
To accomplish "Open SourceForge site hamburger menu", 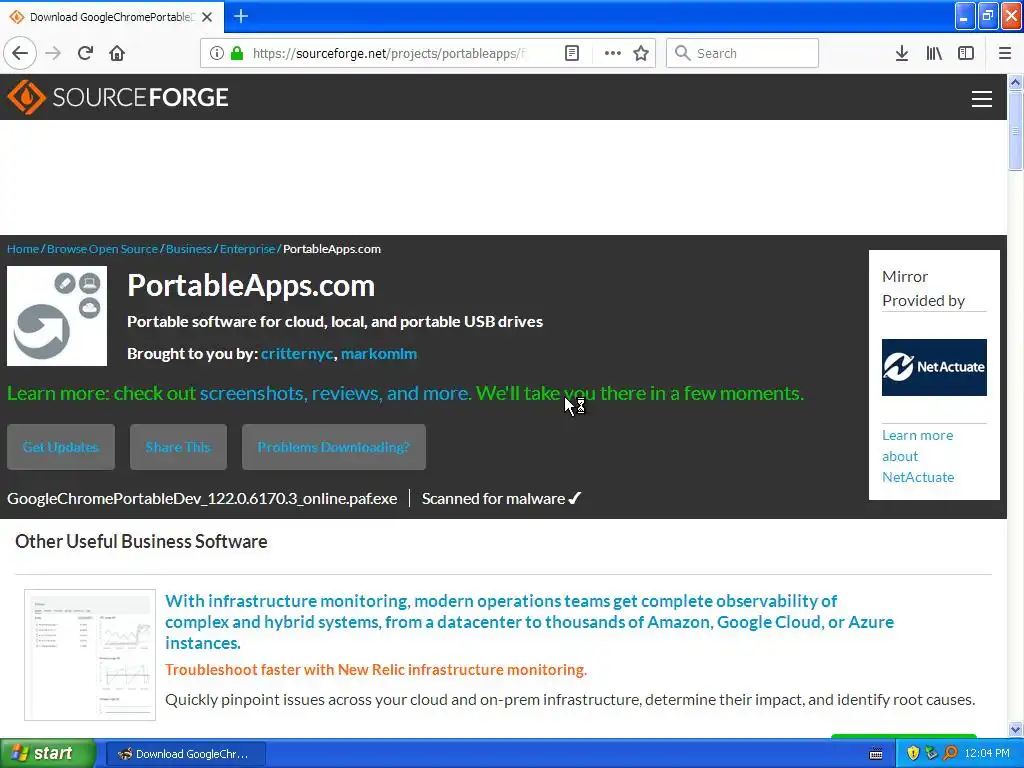I will pos(982,99).
